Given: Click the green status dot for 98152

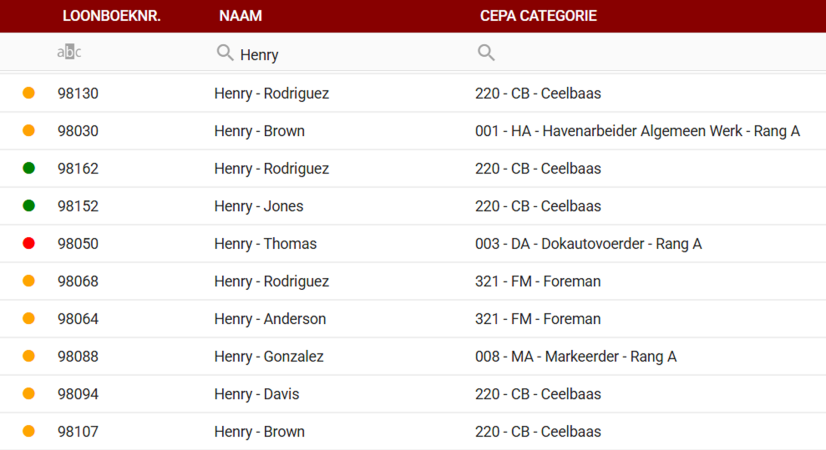Looking at the screenshot, I should click(29, 206).
